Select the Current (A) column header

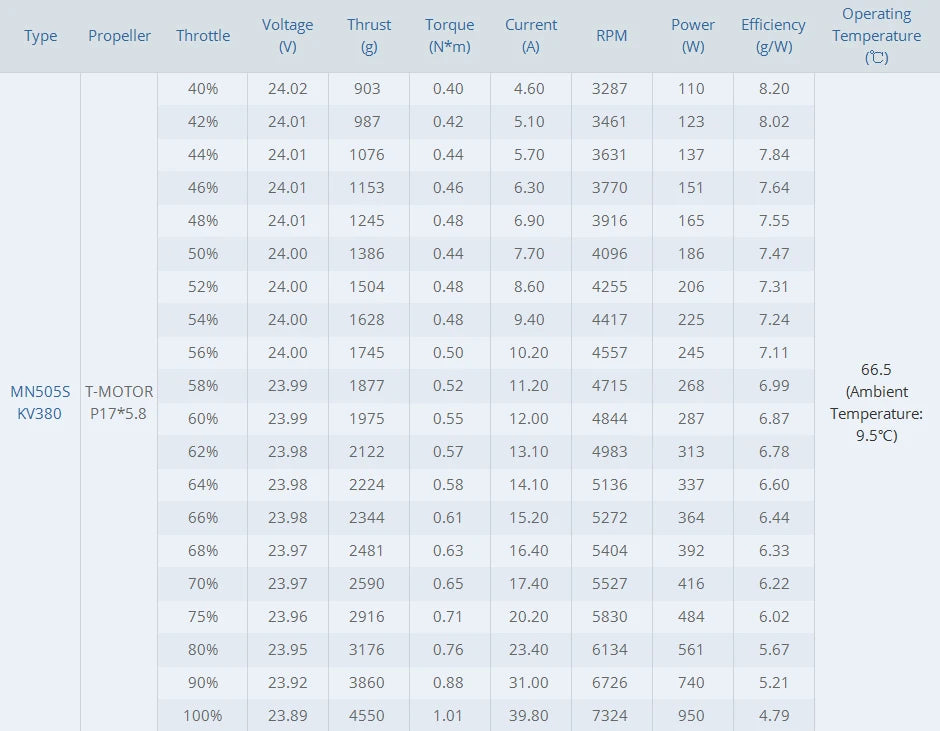(531, 36)
